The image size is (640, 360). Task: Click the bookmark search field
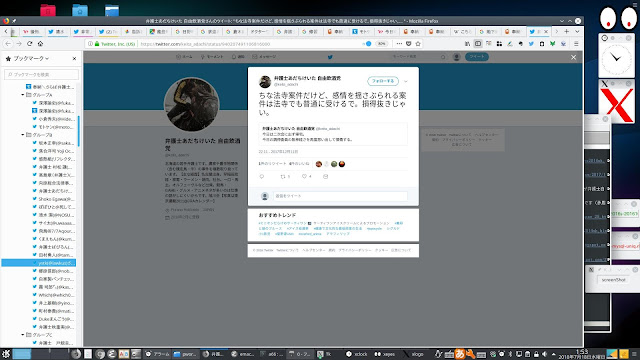(x=41, y=74)
